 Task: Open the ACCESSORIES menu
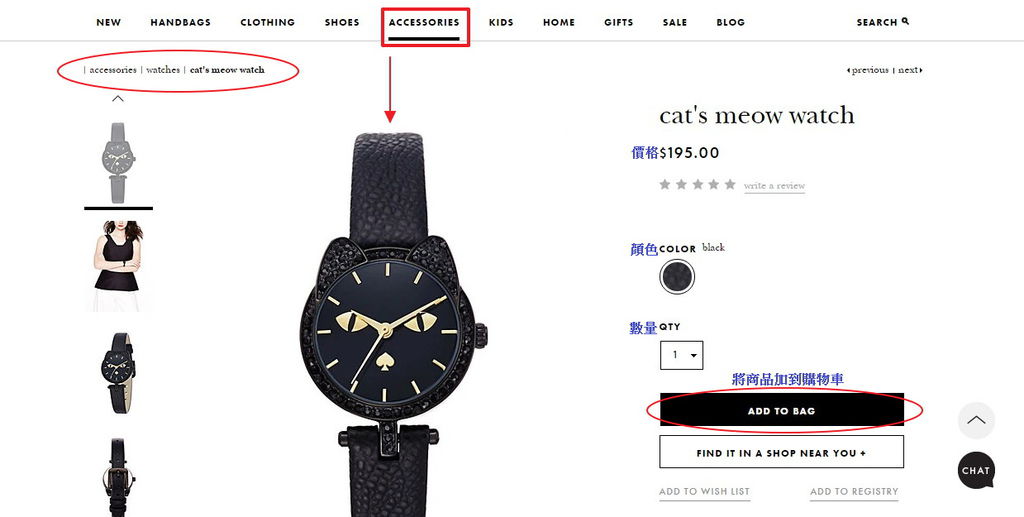click(x=424, y=22)
